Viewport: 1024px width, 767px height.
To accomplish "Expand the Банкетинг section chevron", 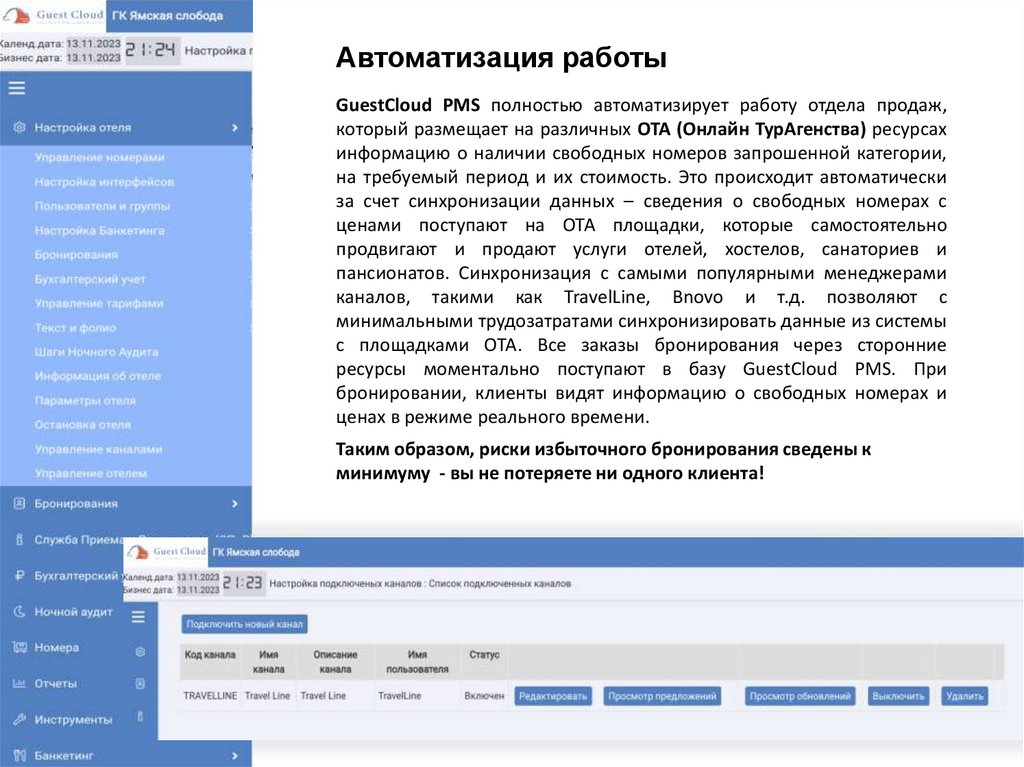I will (235, 755).
